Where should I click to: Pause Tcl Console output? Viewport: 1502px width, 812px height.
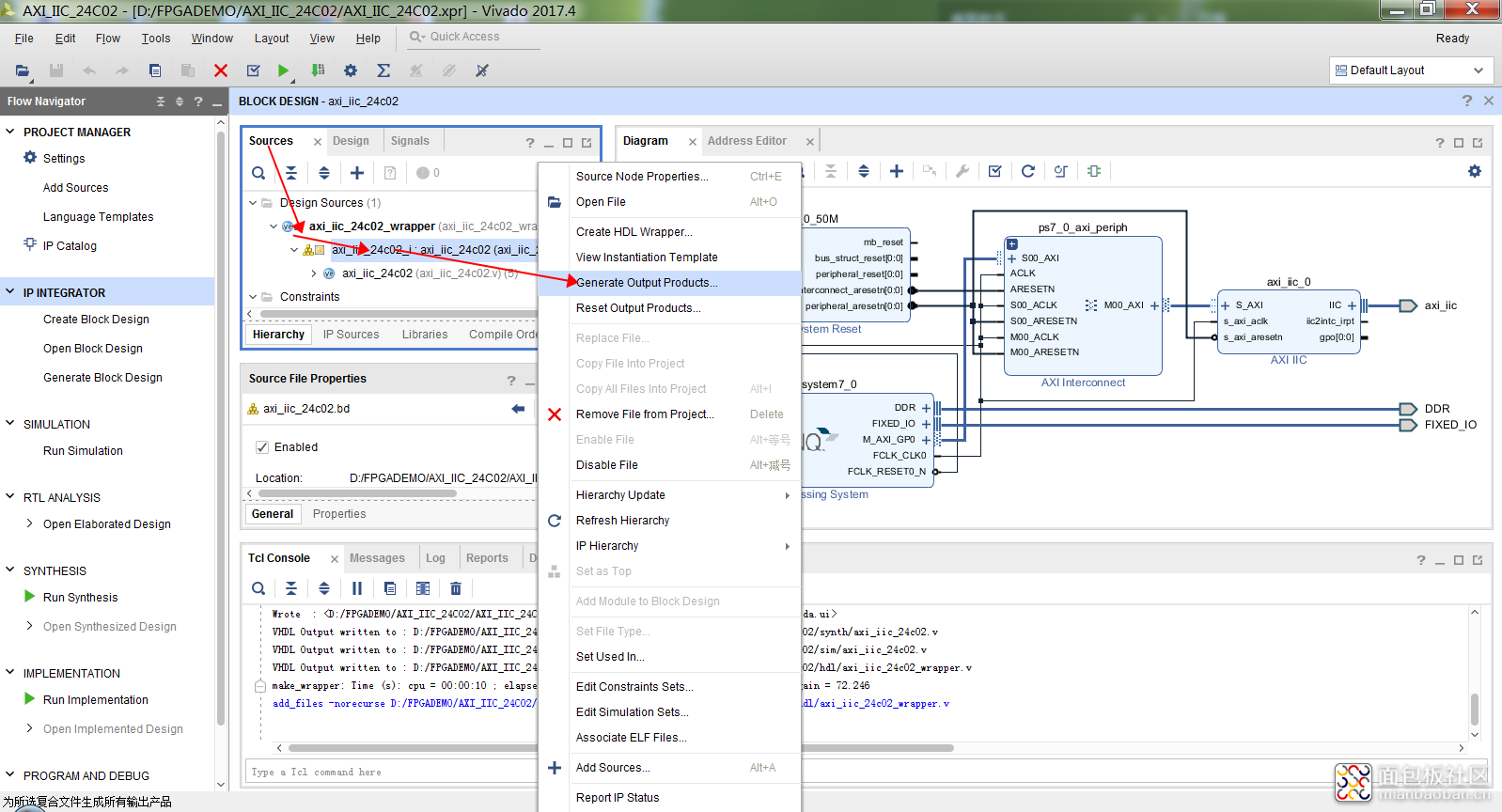pyautogui.click(x=357, y=588)
